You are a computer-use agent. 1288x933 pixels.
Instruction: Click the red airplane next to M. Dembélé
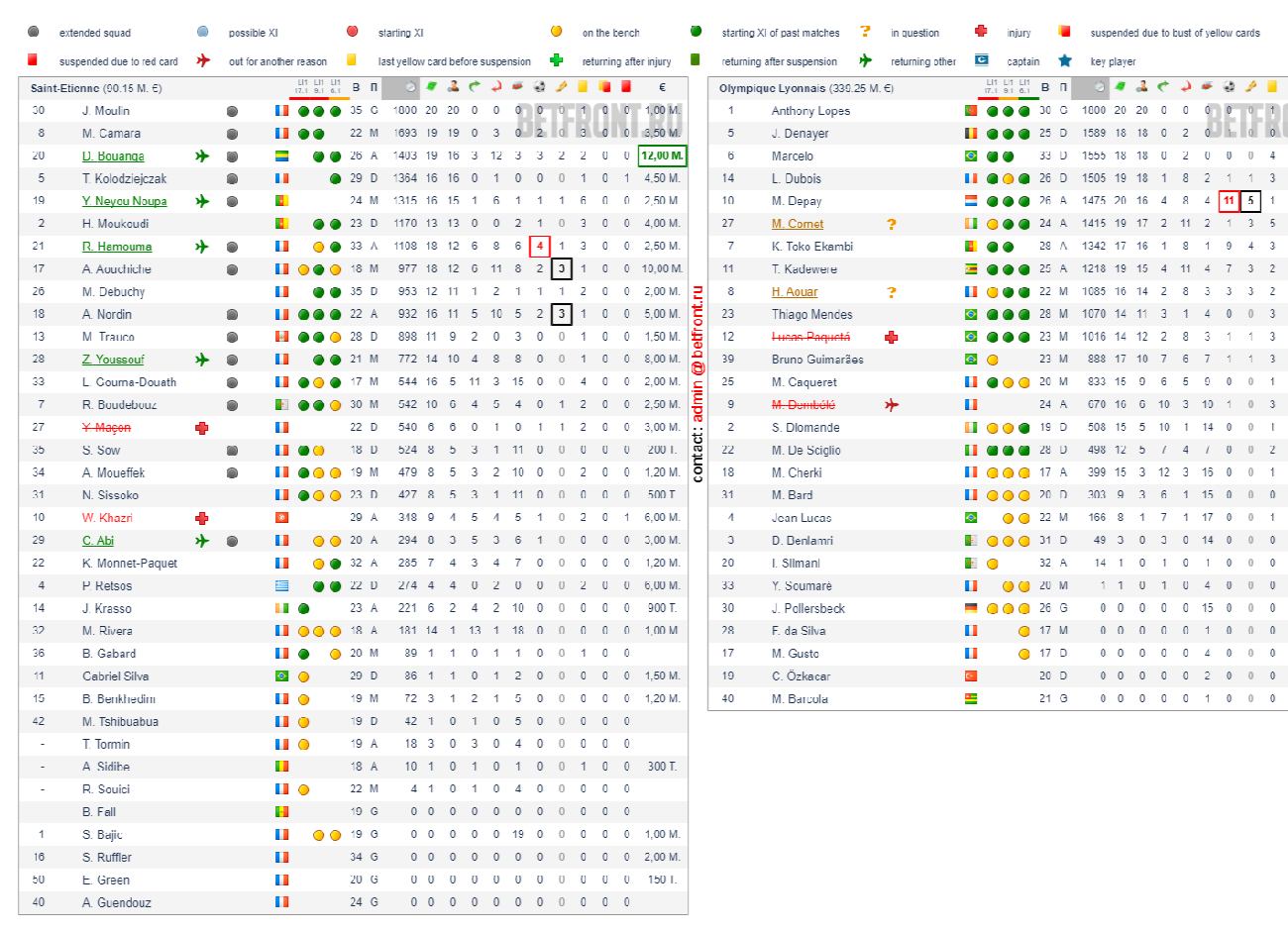click(x=892, y=404)
